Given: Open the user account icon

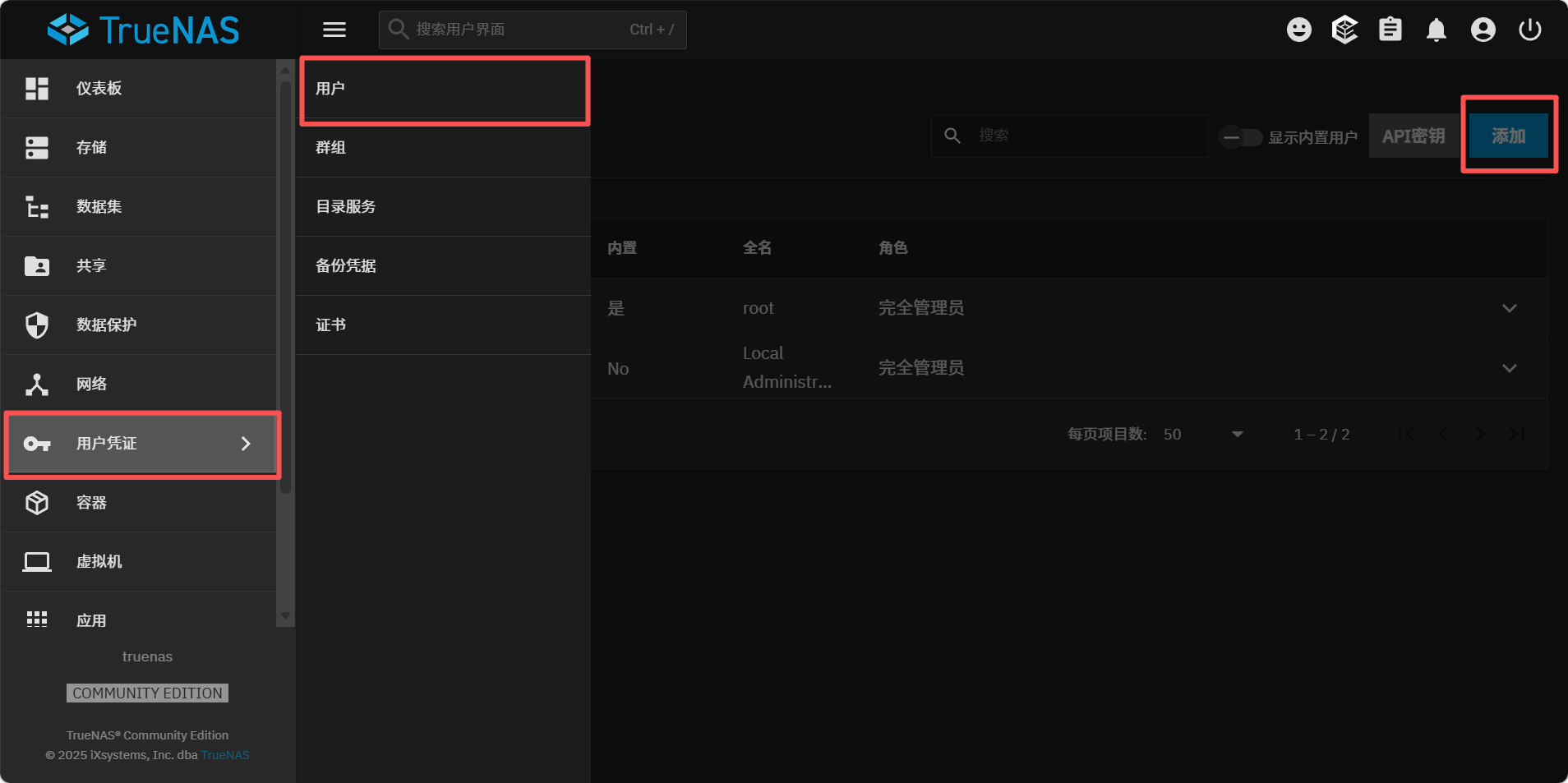Looking at the screenshot, I should (x=1483, y=30).
